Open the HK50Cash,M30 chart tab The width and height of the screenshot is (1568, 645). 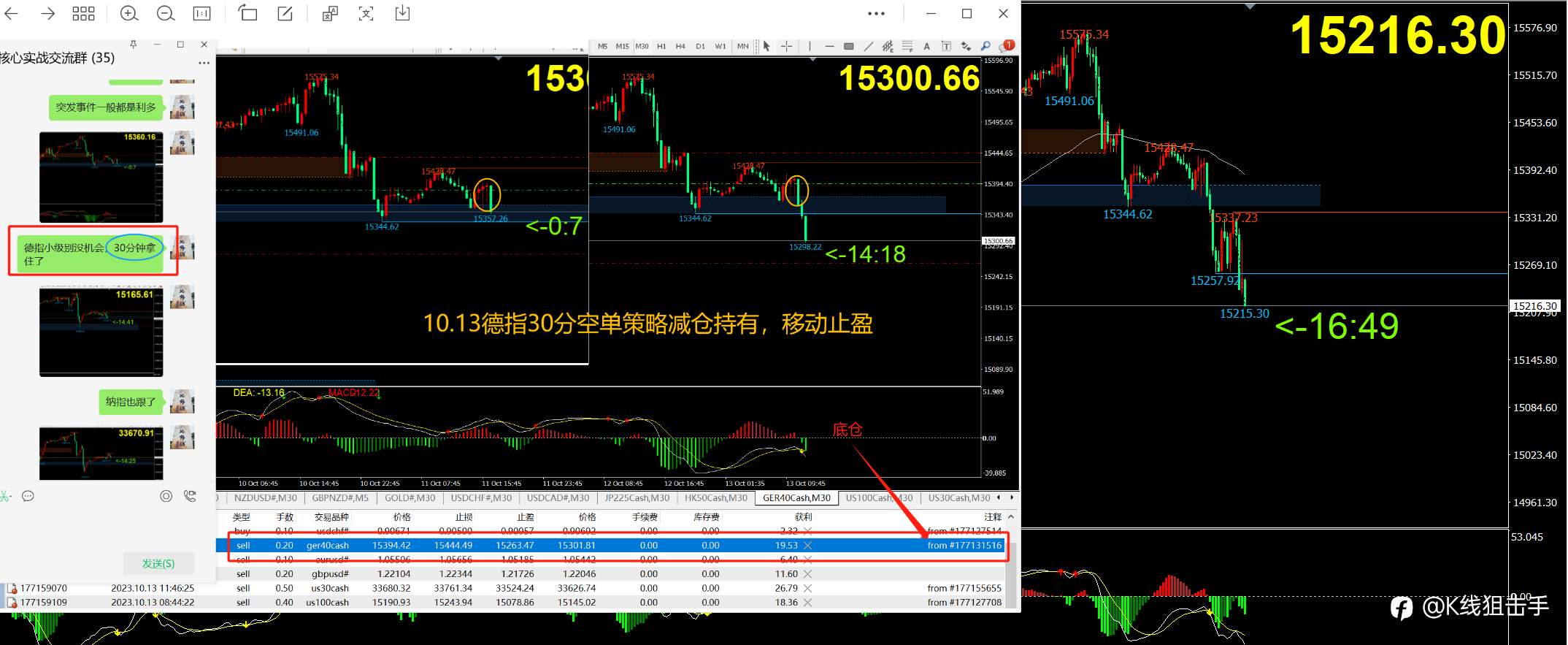(x=716, y=498)
